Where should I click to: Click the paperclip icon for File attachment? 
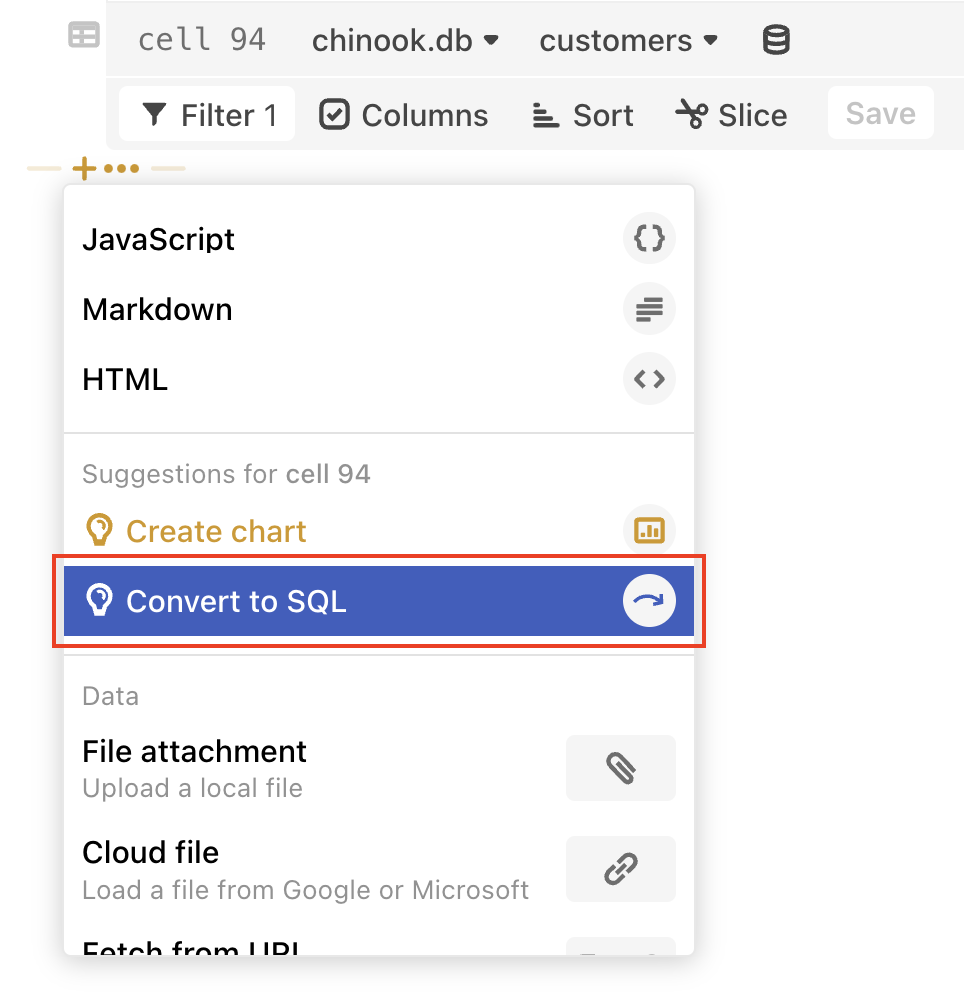click(x=620, y=768)
